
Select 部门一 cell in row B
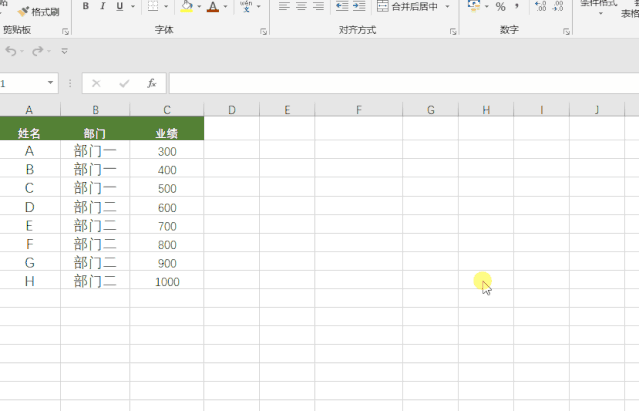95,169
